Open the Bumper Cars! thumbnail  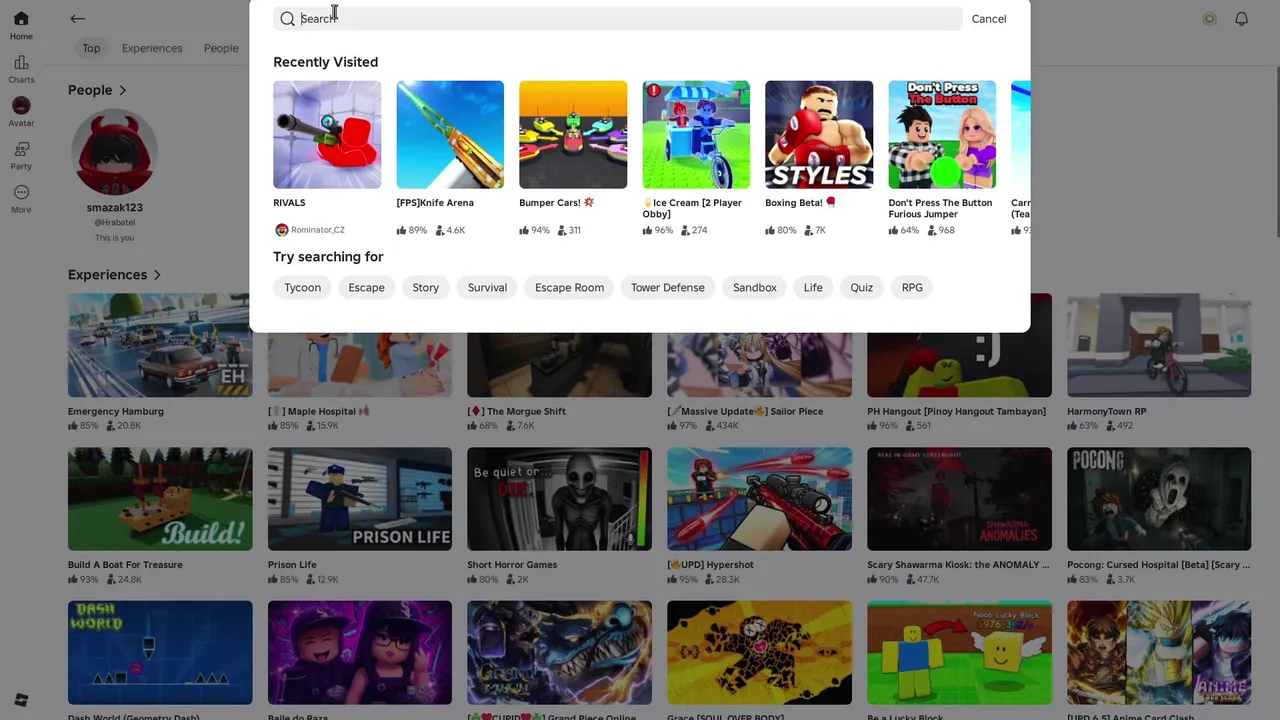573,135
